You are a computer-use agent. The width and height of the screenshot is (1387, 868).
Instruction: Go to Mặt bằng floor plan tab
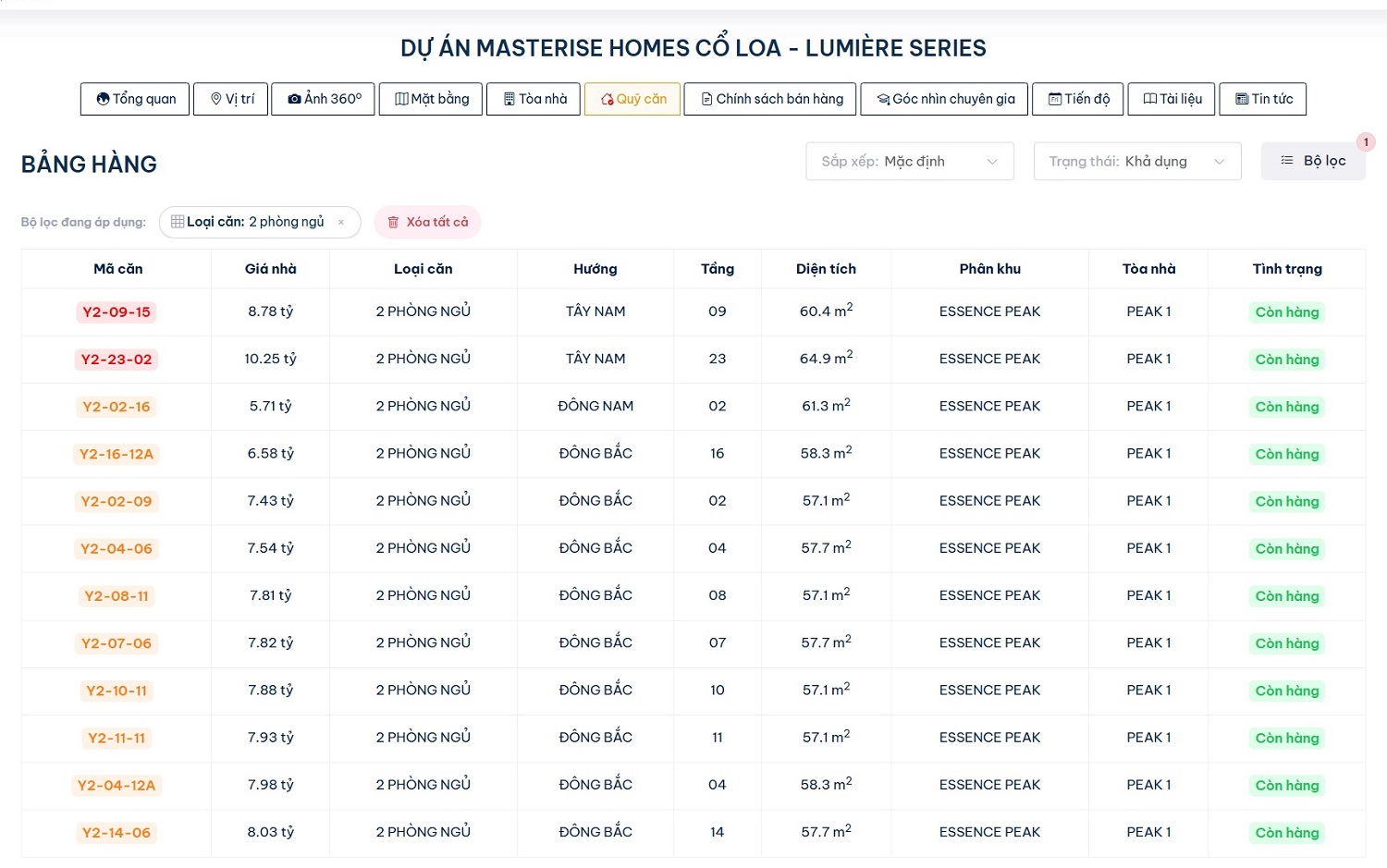(431, 99)
